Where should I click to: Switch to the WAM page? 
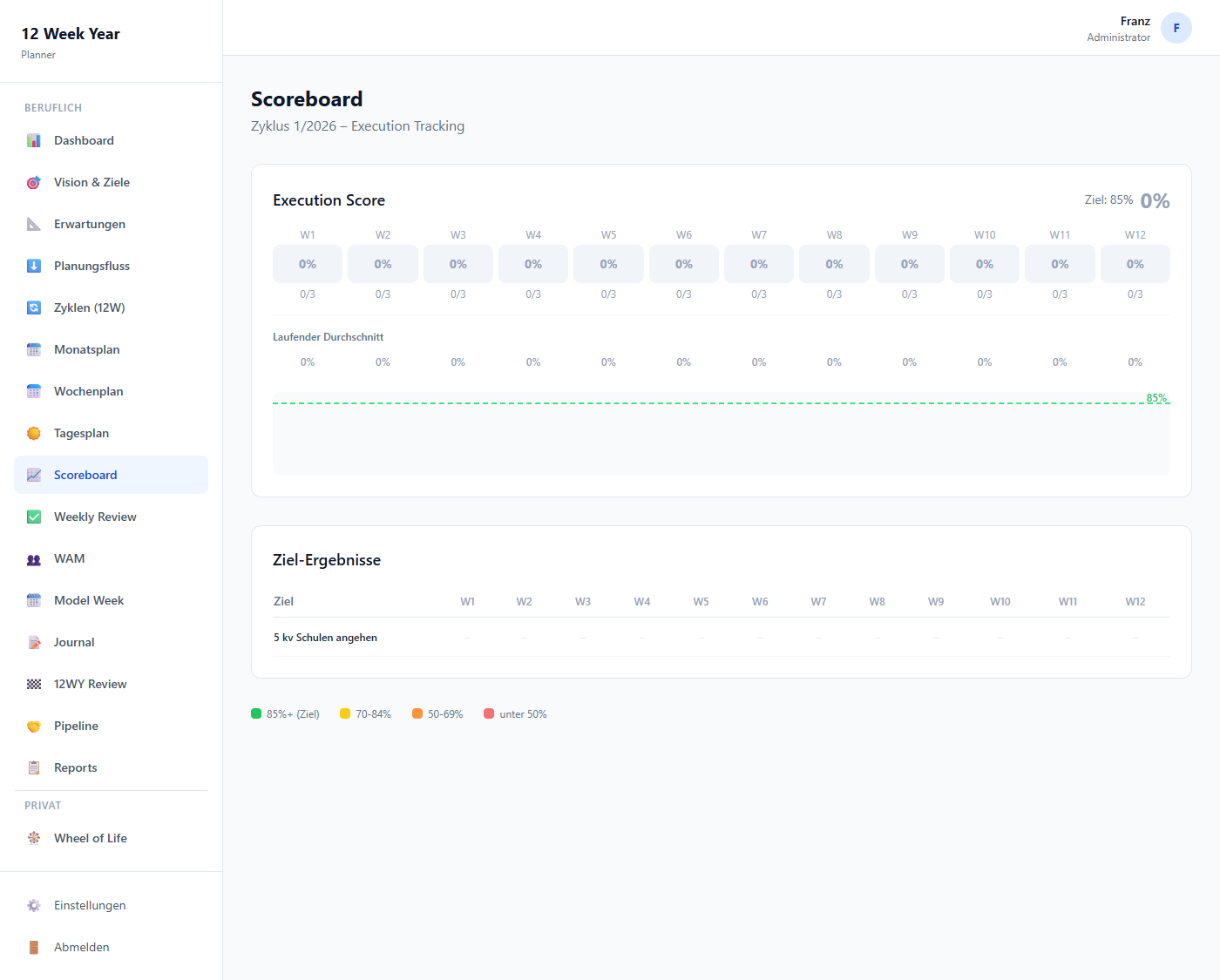(69, 558)
